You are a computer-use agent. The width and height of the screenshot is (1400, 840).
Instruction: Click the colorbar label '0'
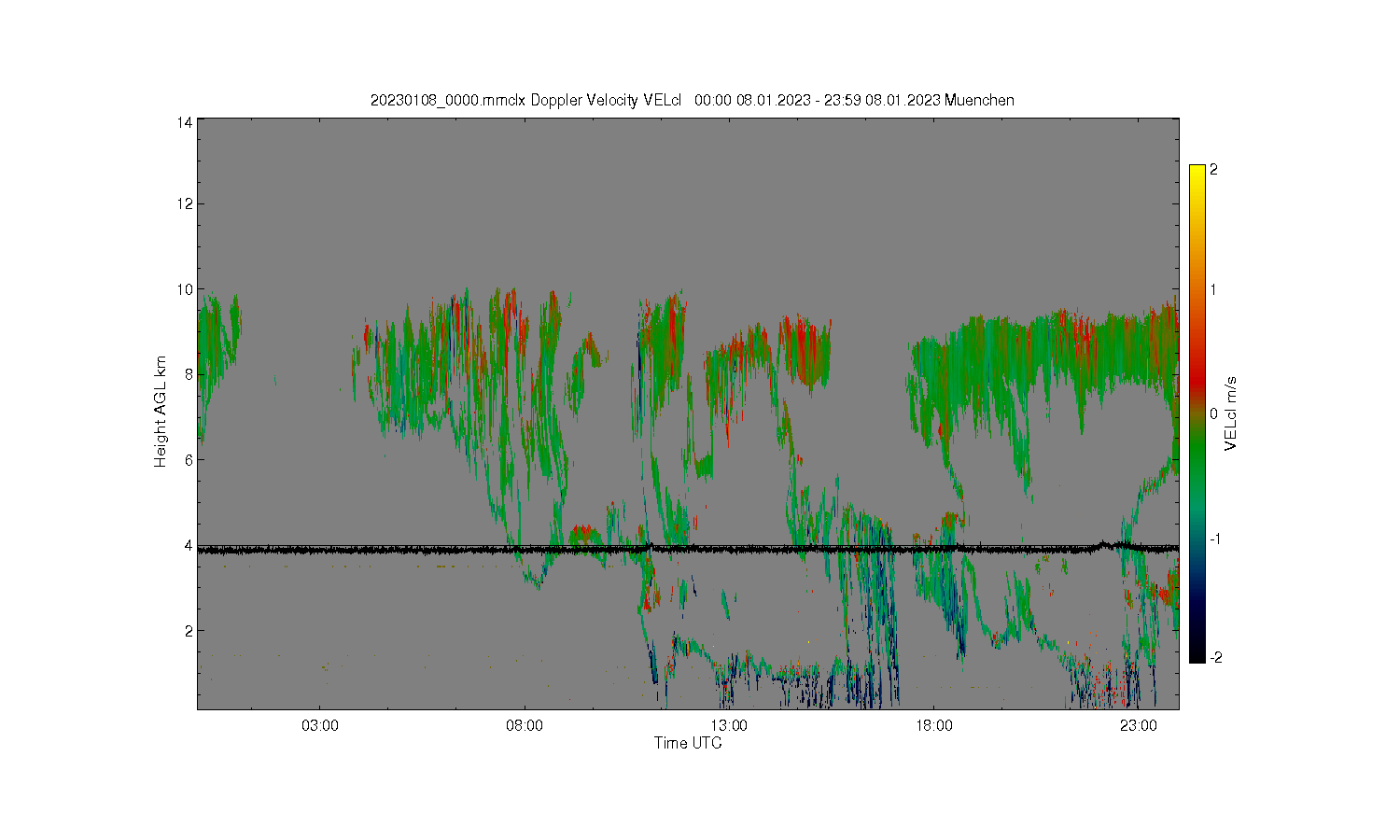click(x=1213, y=413)
